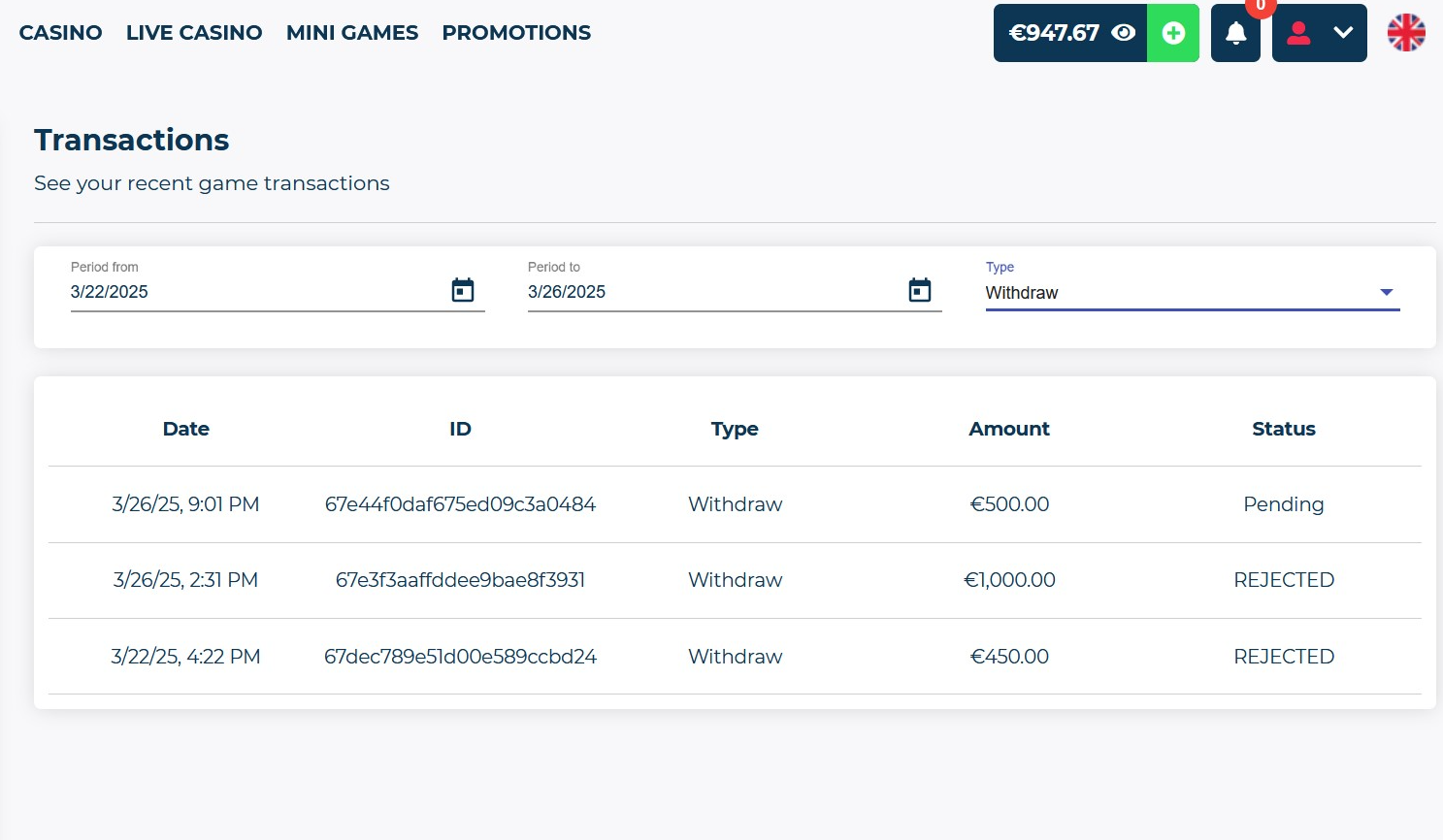Go to Live Casino section

(194, 33)
